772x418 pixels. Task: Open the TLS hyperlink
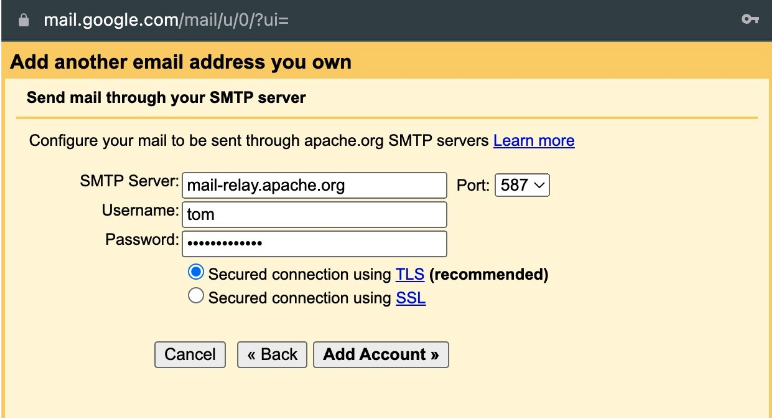point(410,274)
